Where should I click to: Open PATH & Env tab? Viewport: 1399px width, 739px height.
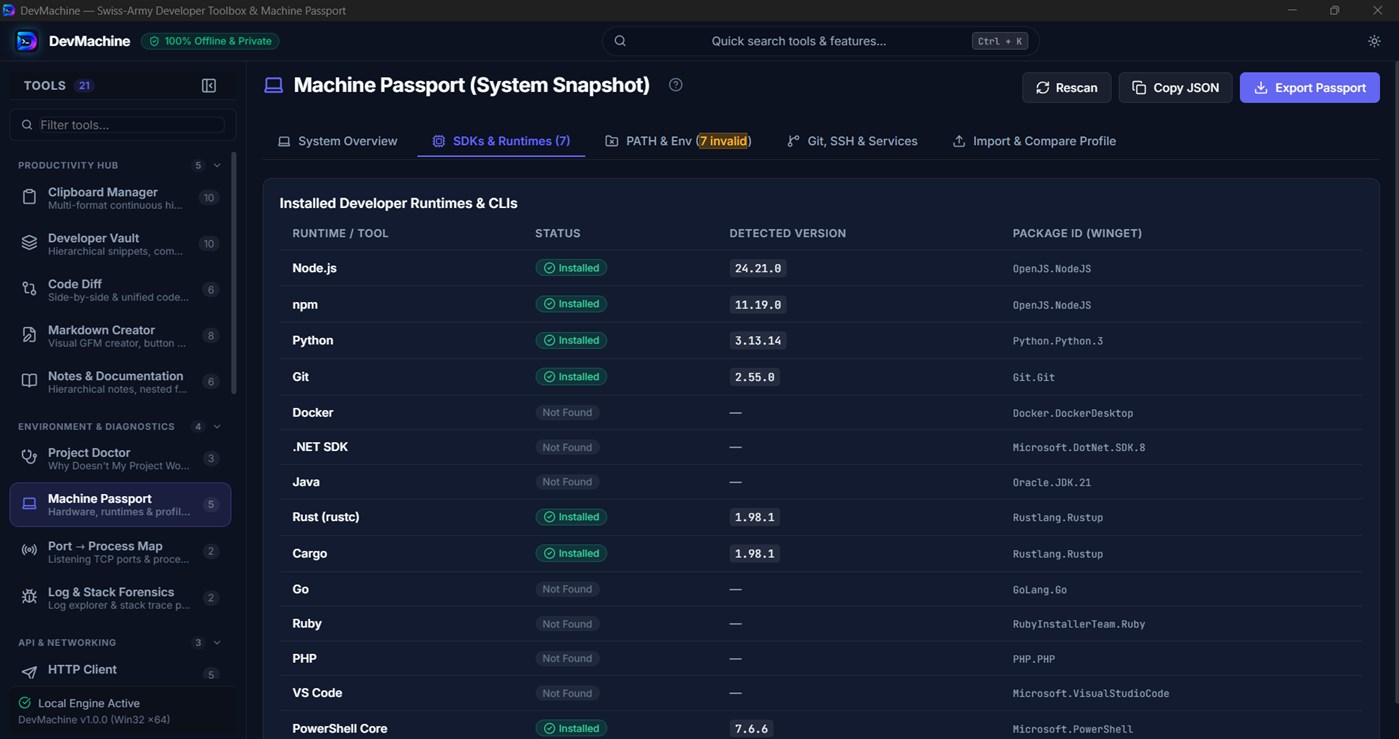point(678,141)
